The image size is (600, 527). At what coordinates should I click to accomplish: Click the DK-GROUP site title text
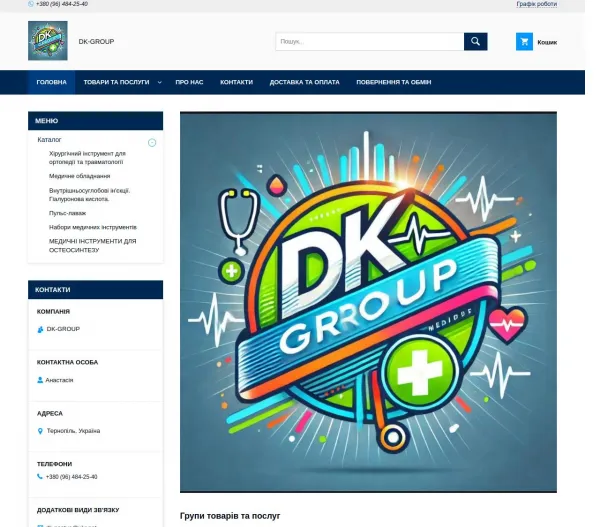click(x=96, y=41)
